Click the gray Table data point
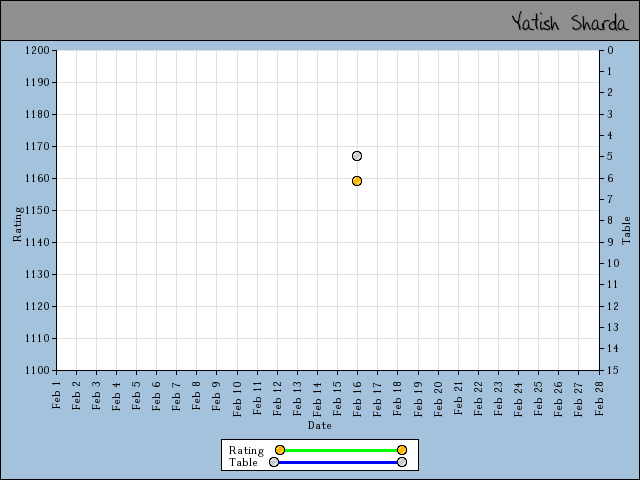 pyautogui.click(x=357, y=156)
